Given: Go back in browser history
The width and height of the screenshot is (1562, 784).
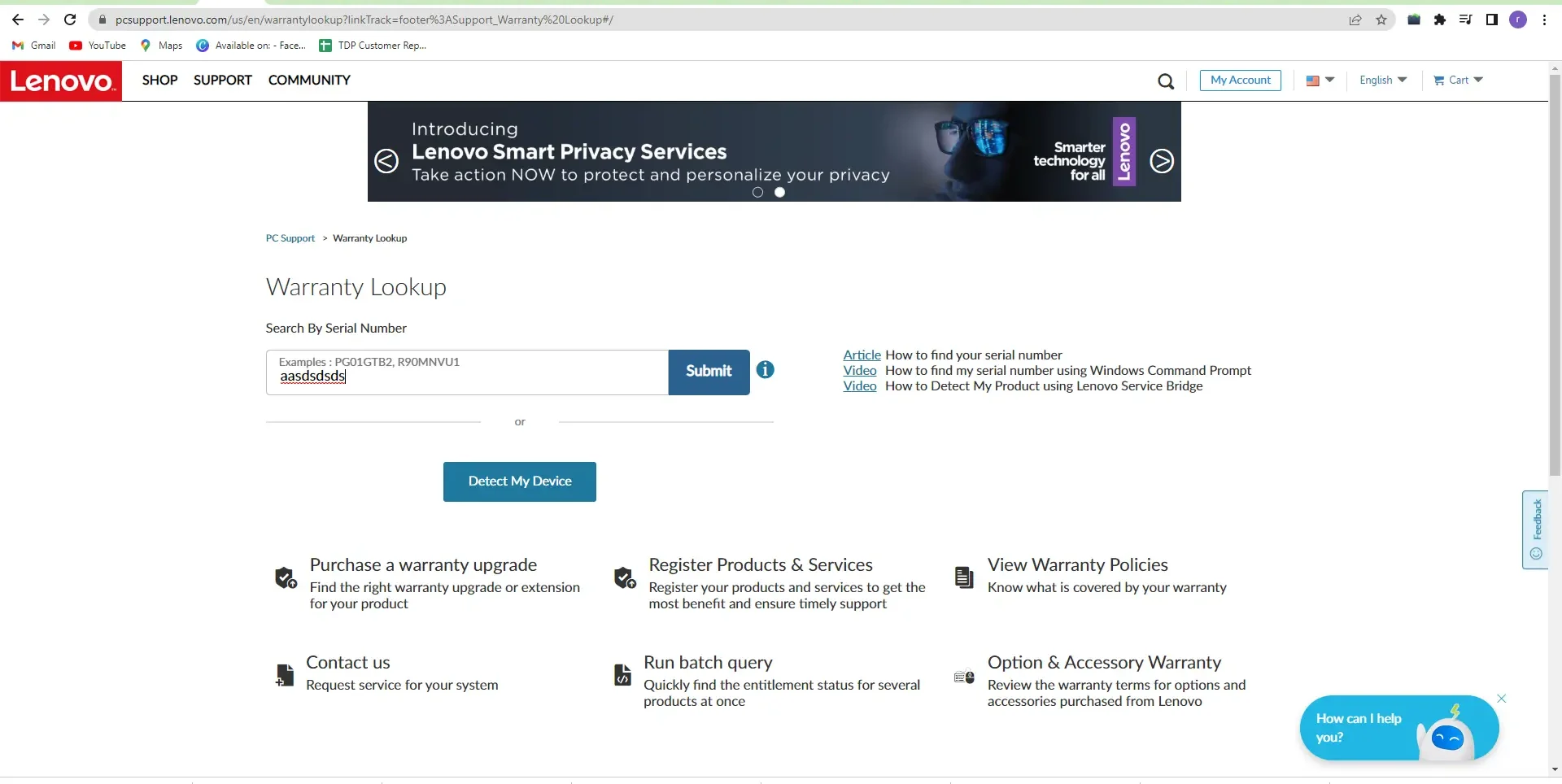Looking at the screenshot, I should point(18,20).
